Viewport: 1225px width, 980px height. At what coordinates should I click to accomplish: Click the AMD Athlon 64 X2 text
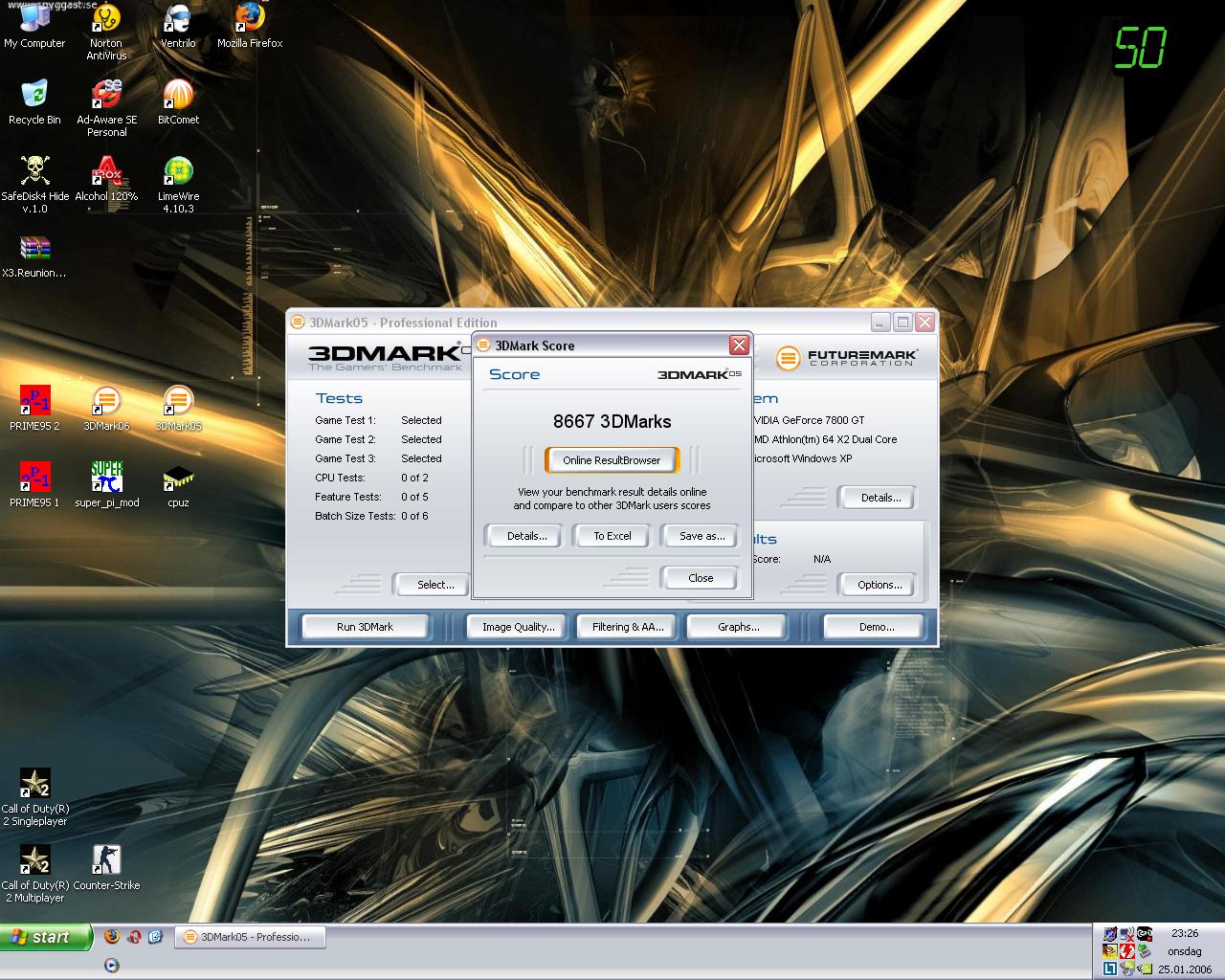click(826, 439)
